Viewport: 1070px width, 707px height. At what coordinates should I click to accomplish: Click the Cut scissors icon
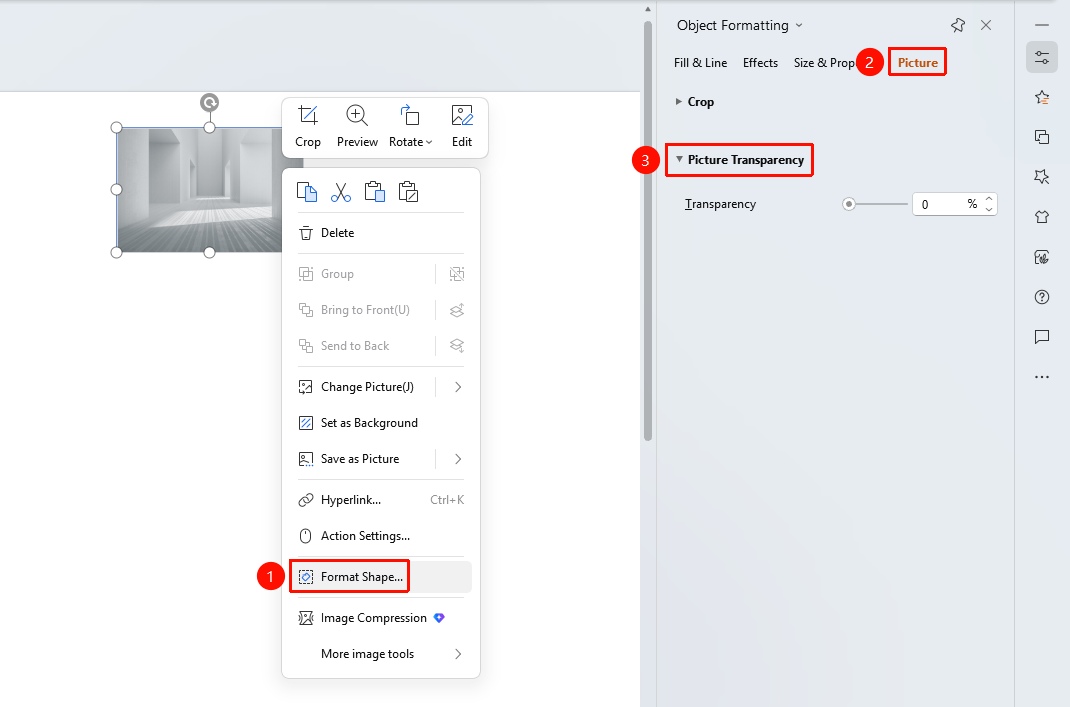point(341,192)
